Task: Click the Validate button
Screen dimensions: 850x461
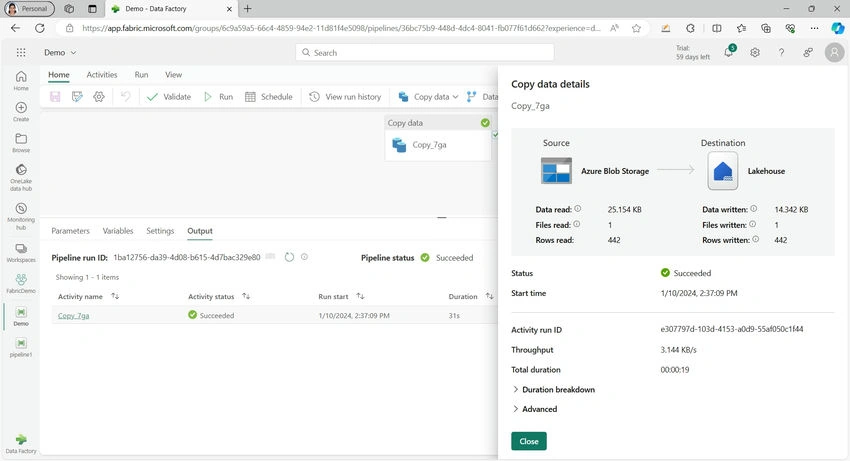Action: pos(169,97)
